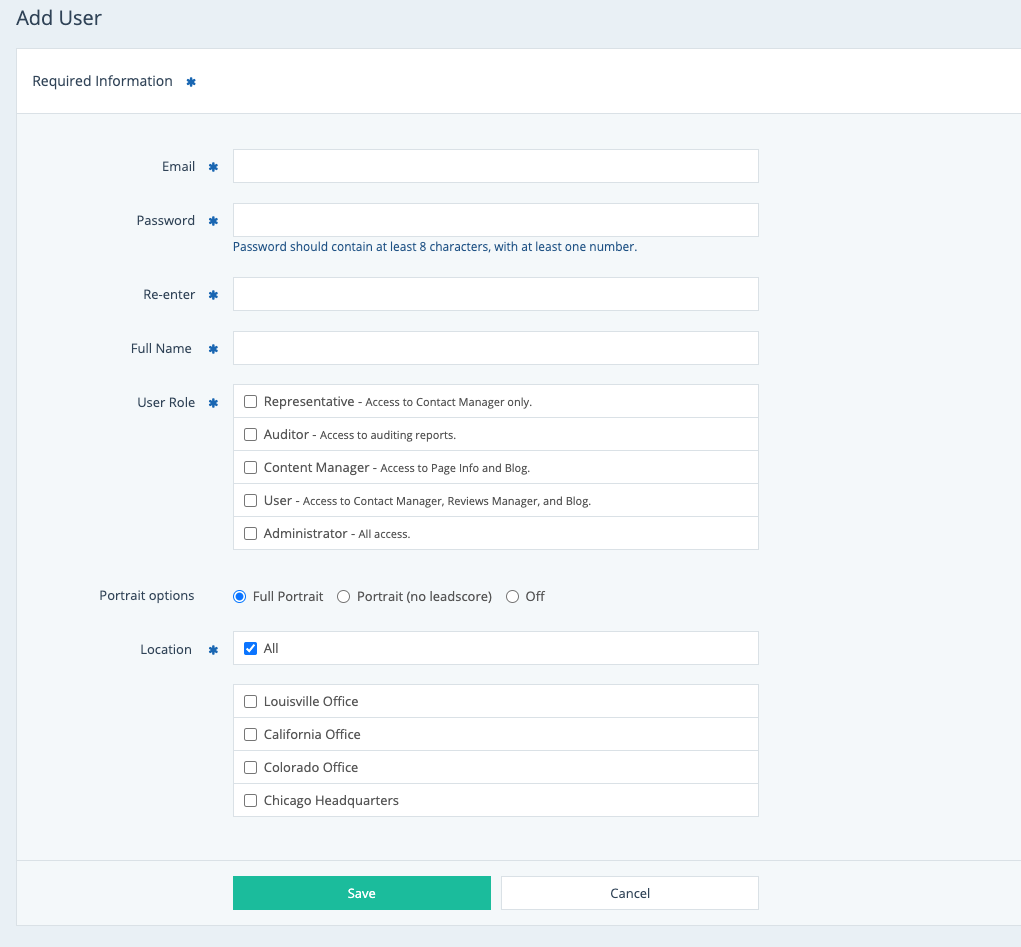Image resolution: width=1021 pixels, height=947 pixels.
Task: Select the Full Portrait radio option
Action: [240, 597]
